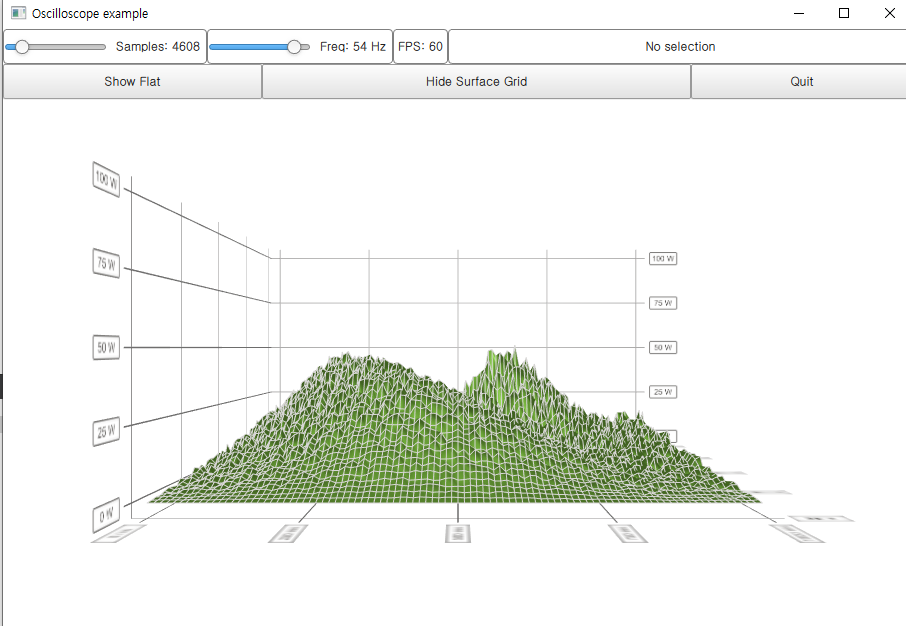Maximize the Oscilloscope example window

(844, 14)
